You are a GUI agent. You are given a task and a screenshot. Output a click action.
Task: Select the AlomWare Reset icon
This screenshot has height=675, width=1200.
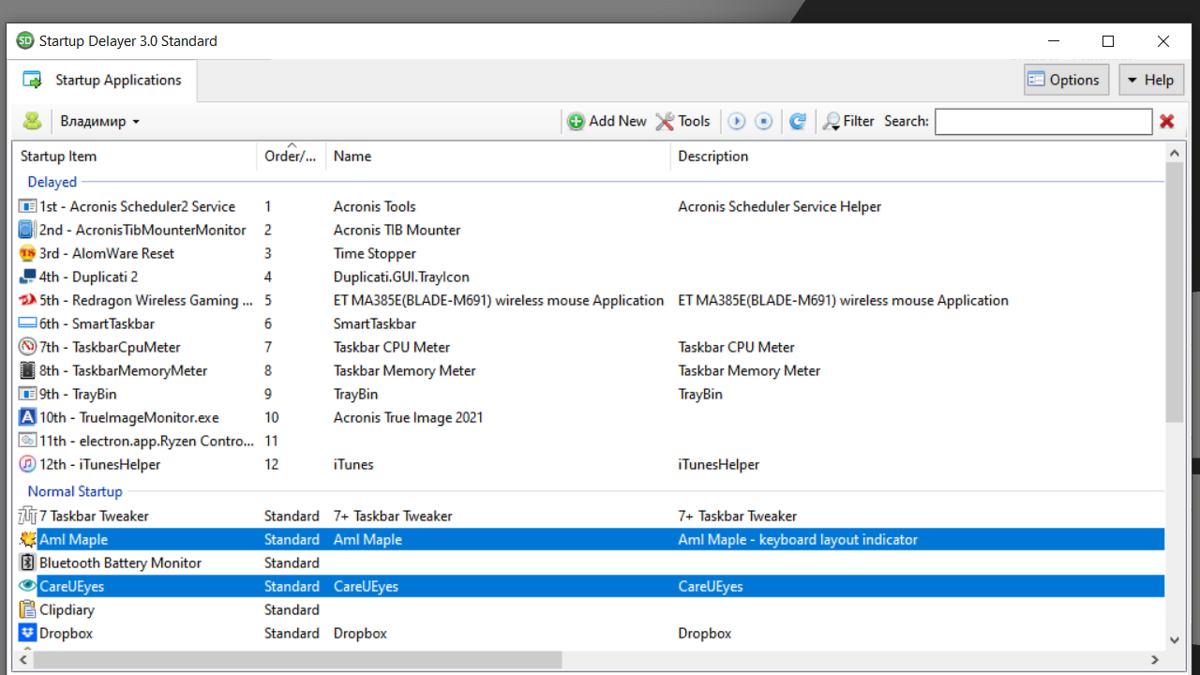(x=28, y=253)
